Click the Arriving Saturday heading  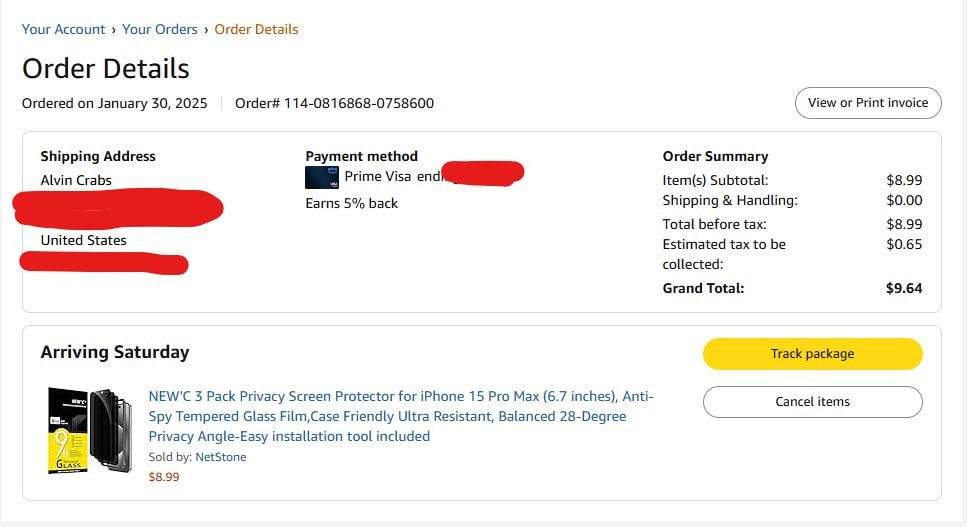tap(115, 352)
